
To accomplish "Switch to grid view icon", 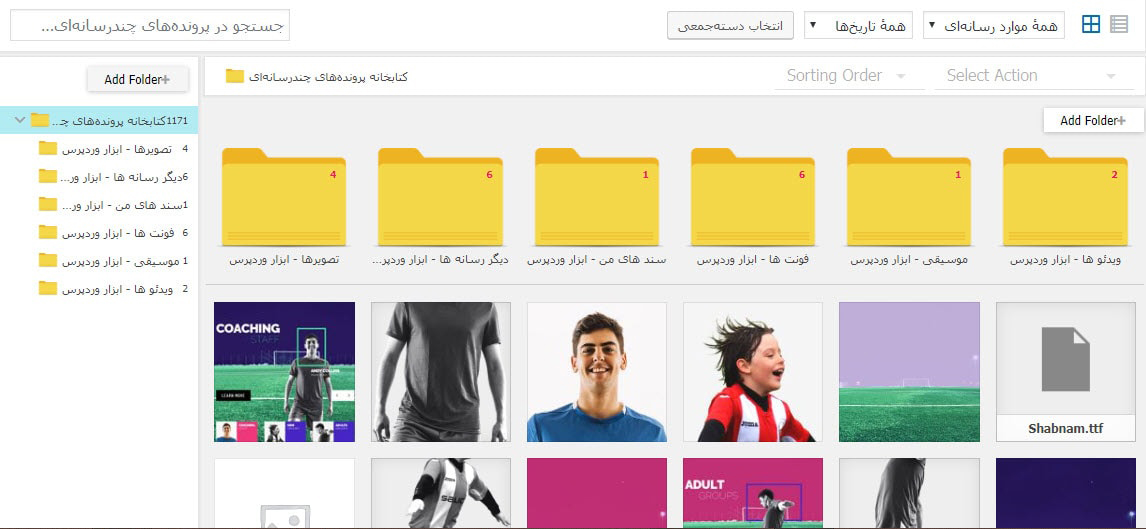I will pos(1091,25).
